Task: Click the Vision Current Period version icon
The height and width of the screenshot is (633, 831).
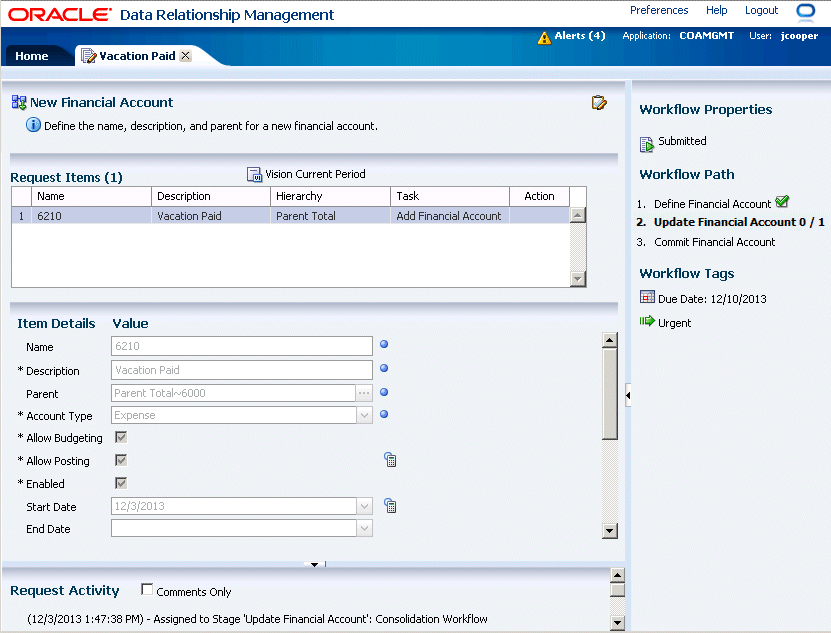Action: click(x=254, y=174)
